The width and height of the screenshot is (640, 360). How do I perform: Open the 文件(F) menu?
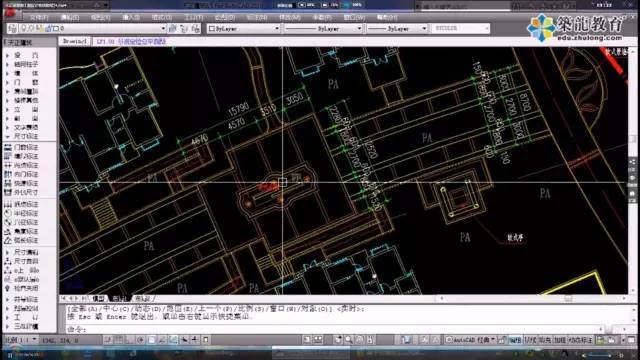point(39,18)
